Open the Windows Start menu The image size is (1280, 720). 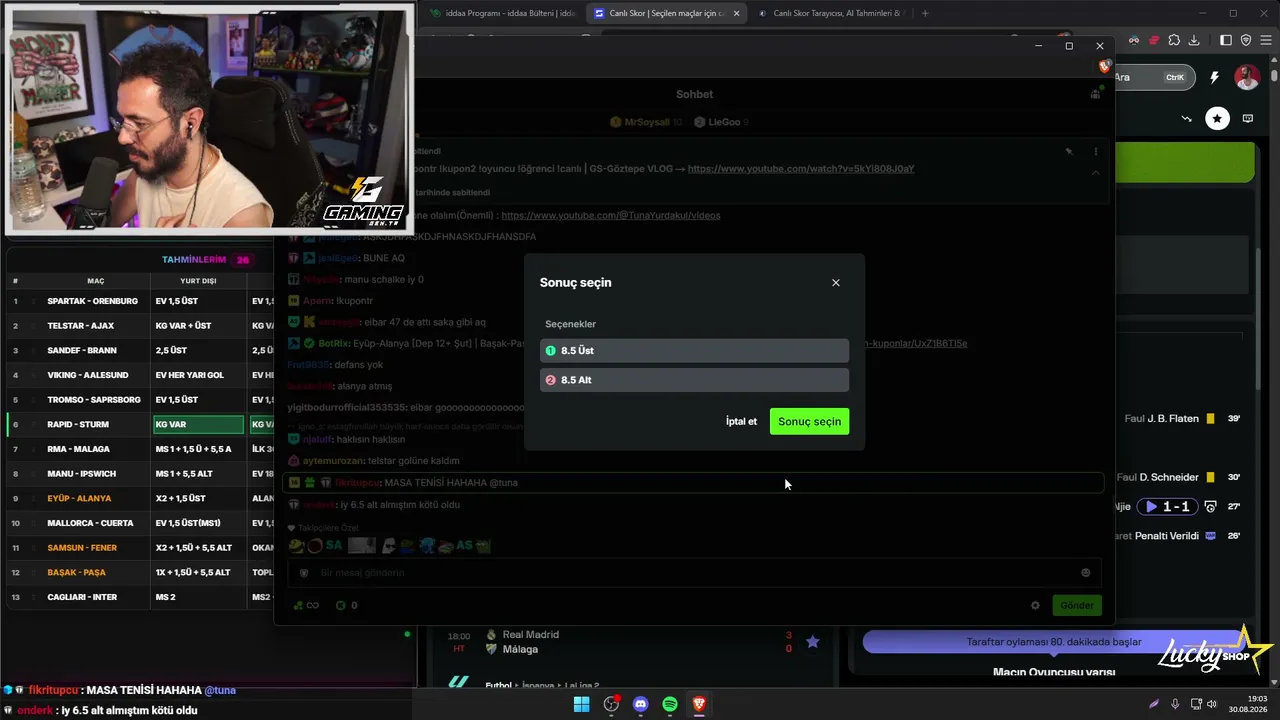581,704
